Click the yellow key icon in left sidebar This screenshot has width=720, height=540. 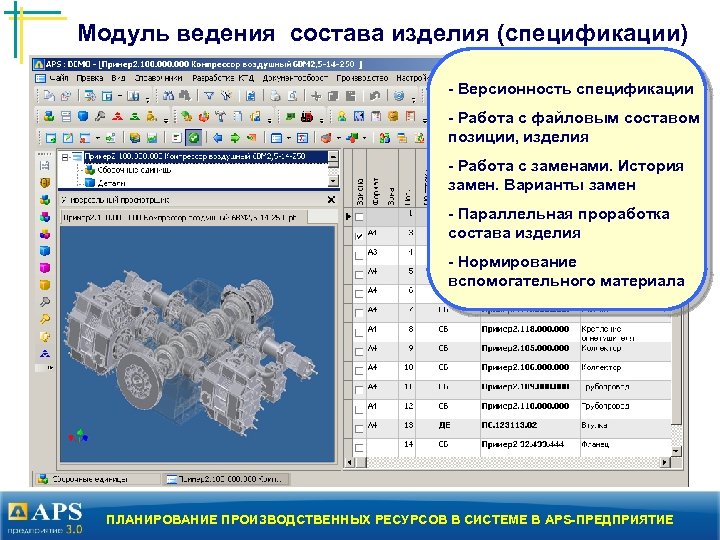45,319
